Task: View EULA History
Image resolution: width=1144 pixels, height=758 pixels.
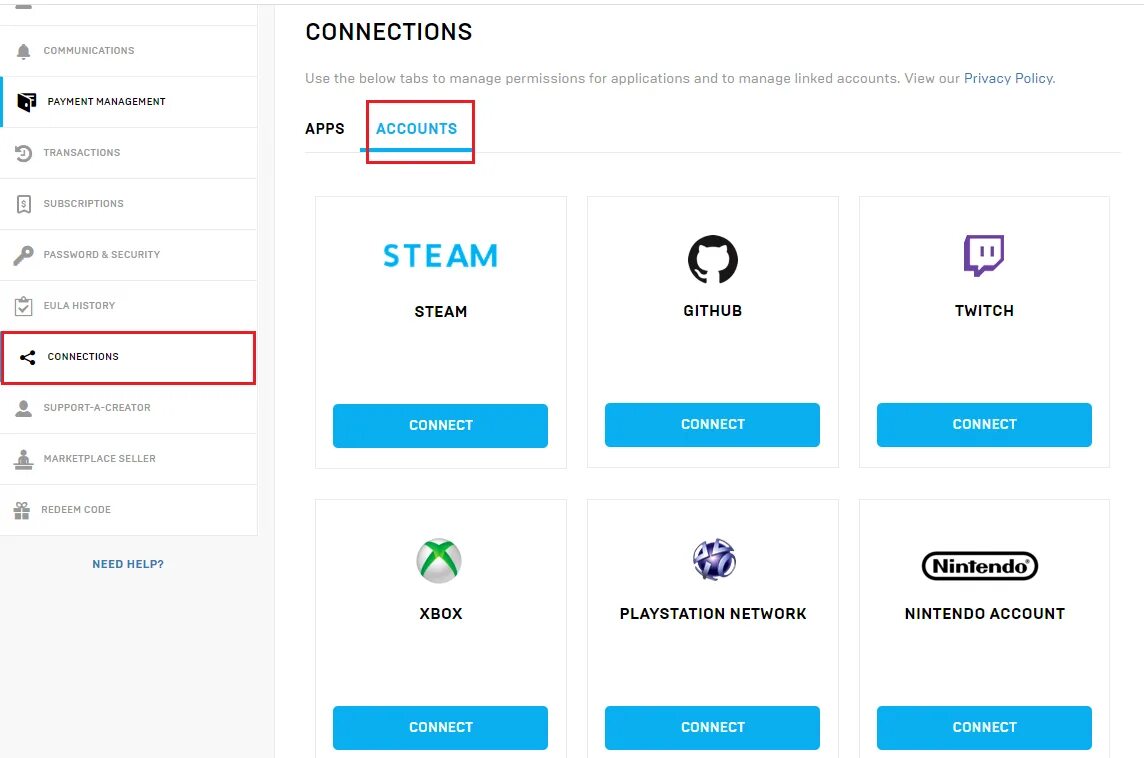Action: (128, 306)
